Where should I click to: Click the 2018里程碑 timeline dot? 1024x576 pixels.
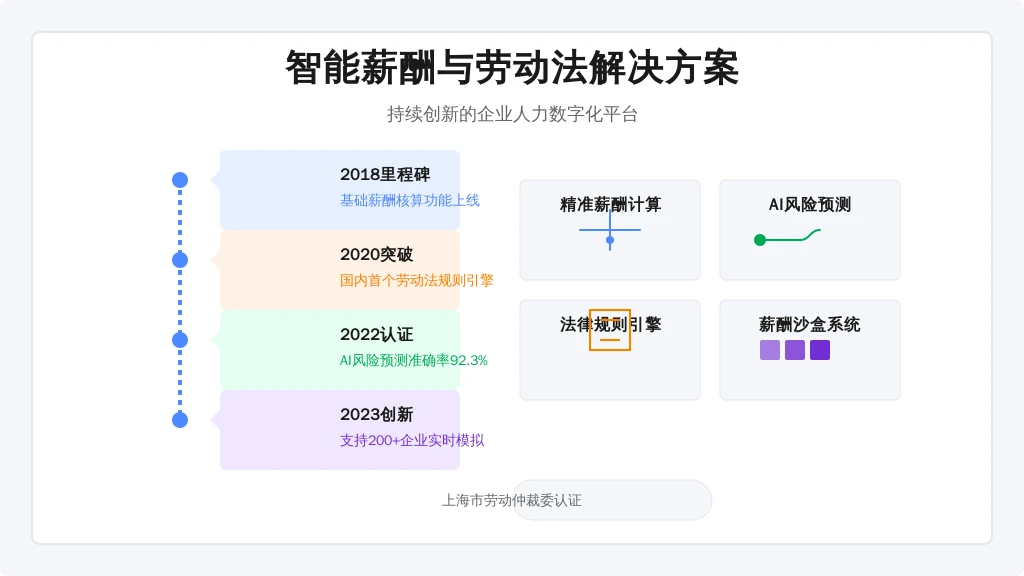[180, 180]
